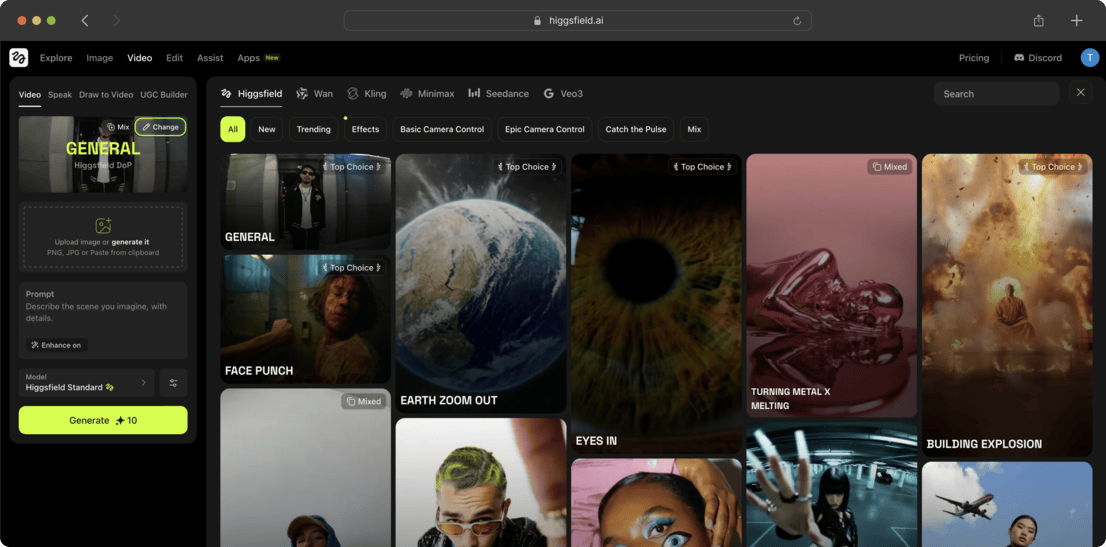Select the All filter chip
Image resolution: width=1106 pixels, height=547 pixels.
[x=232, y=129]
